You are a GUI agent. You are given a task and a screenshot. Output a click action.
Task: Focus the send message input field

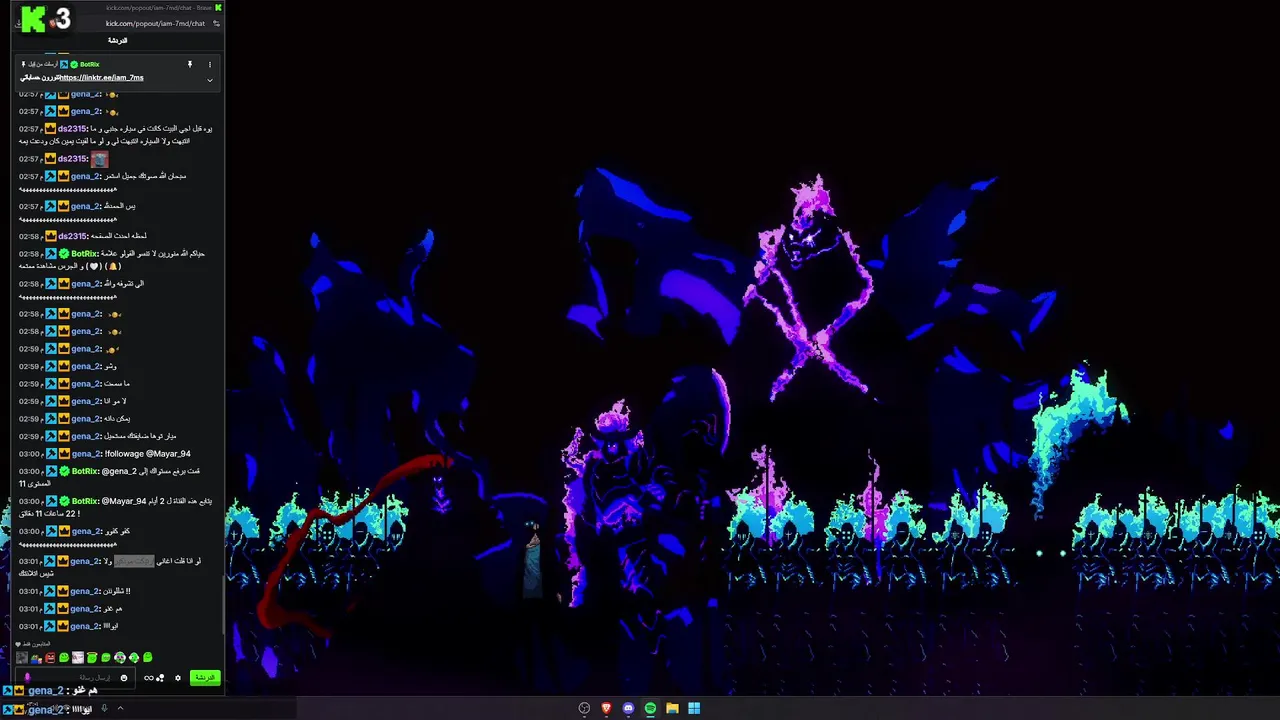[75, 678]
